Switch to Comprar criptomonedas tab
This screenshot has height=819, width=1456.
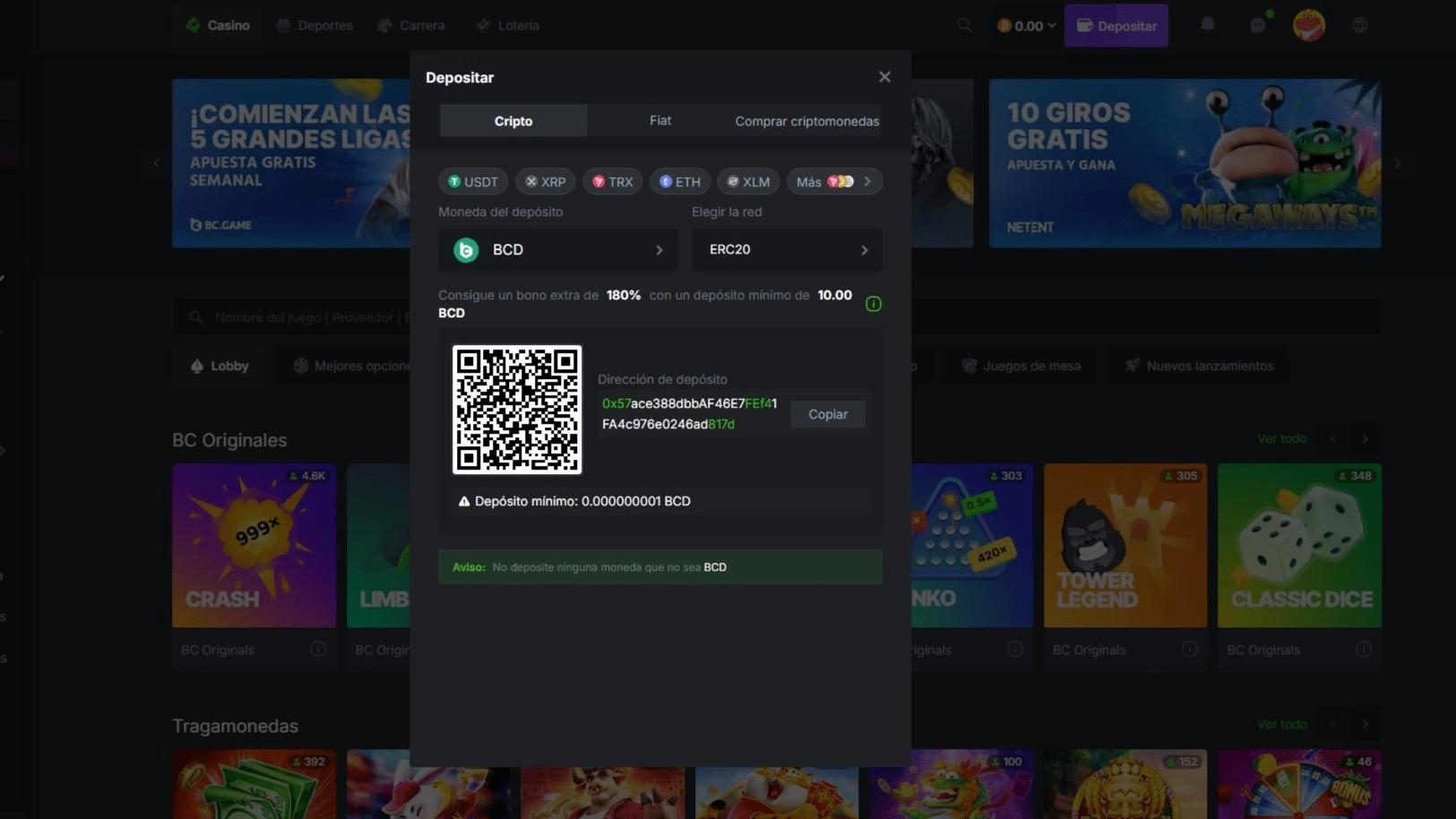click(806, 121)
